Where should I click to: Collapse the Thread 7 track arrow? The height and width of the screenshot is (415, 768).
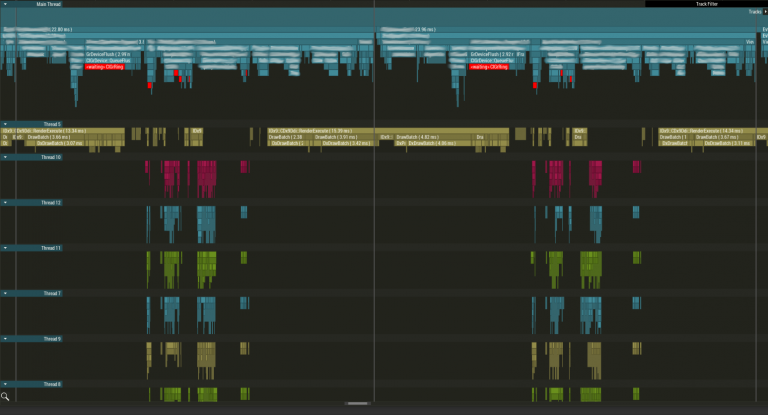pyautogui.click(x=5, y=293)
